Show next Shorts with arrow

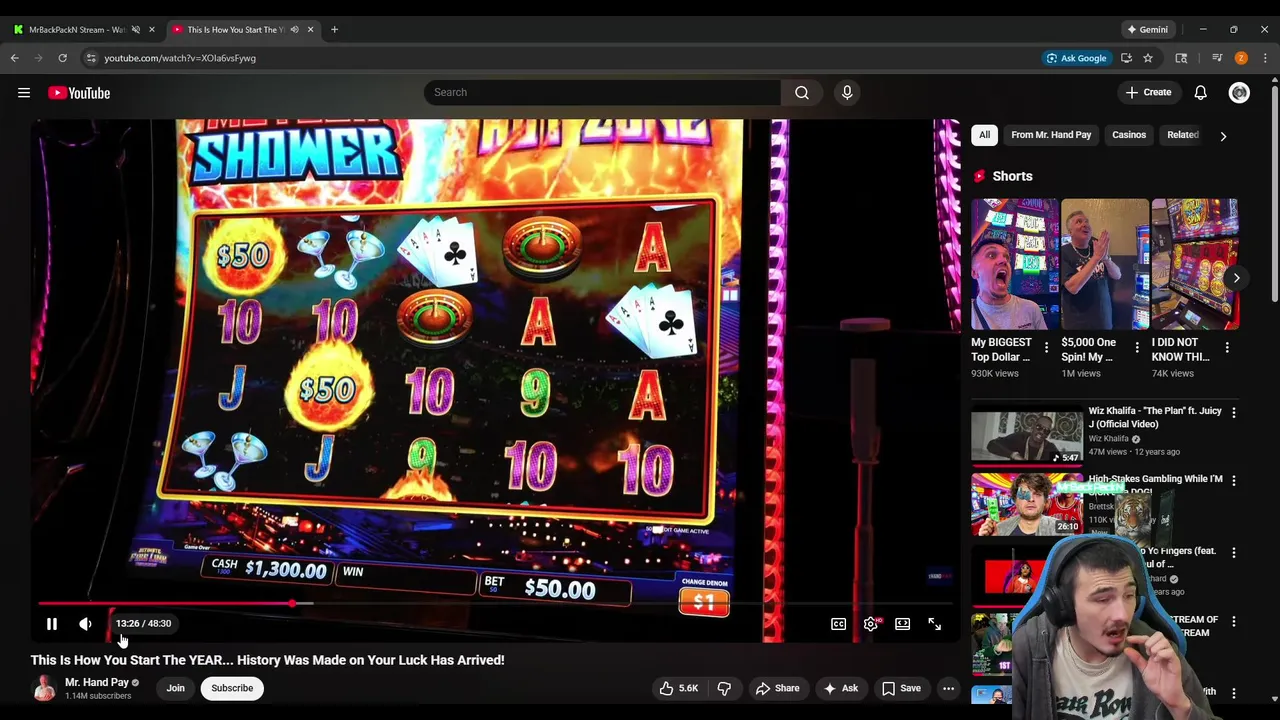(x=1236, y=278)
